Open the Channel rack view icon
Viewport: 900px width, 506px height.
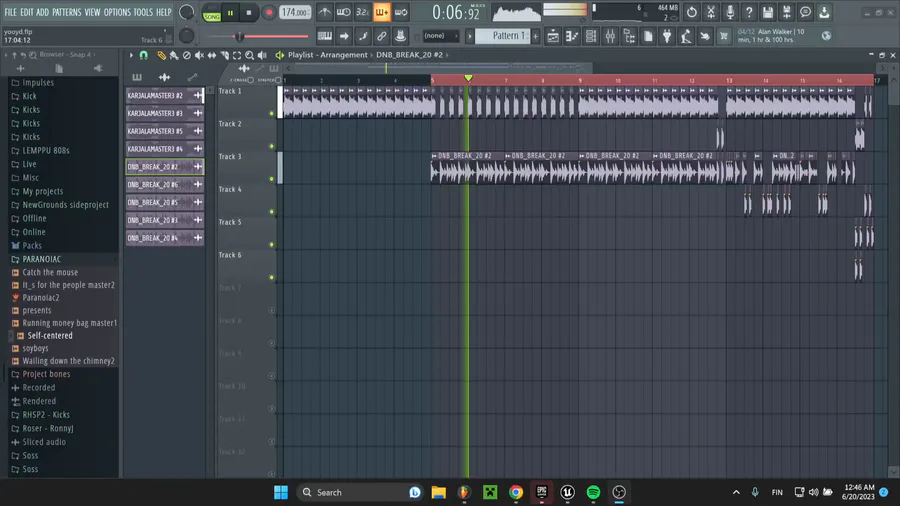[x=591, y=36]
